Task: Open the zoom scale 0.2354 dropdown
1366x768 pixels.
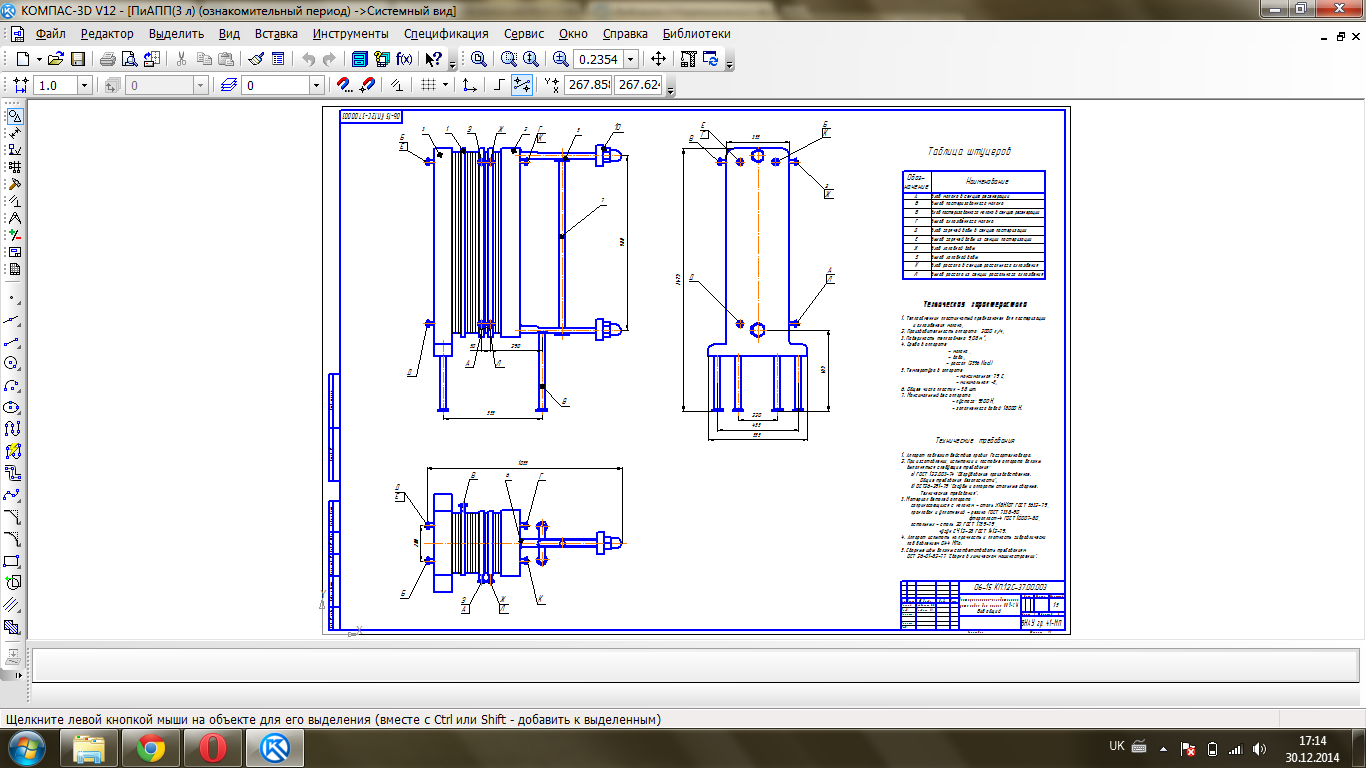Action: [x=631, y=59]
